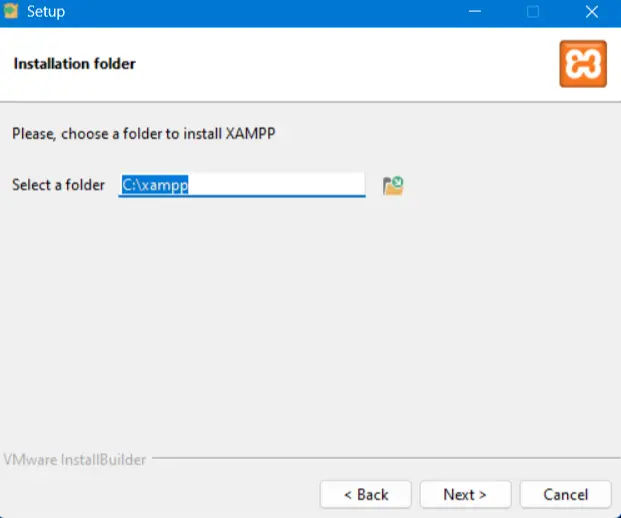
Task: Close the Setup window
Action: pyautogui.click(x=592, y=12)
